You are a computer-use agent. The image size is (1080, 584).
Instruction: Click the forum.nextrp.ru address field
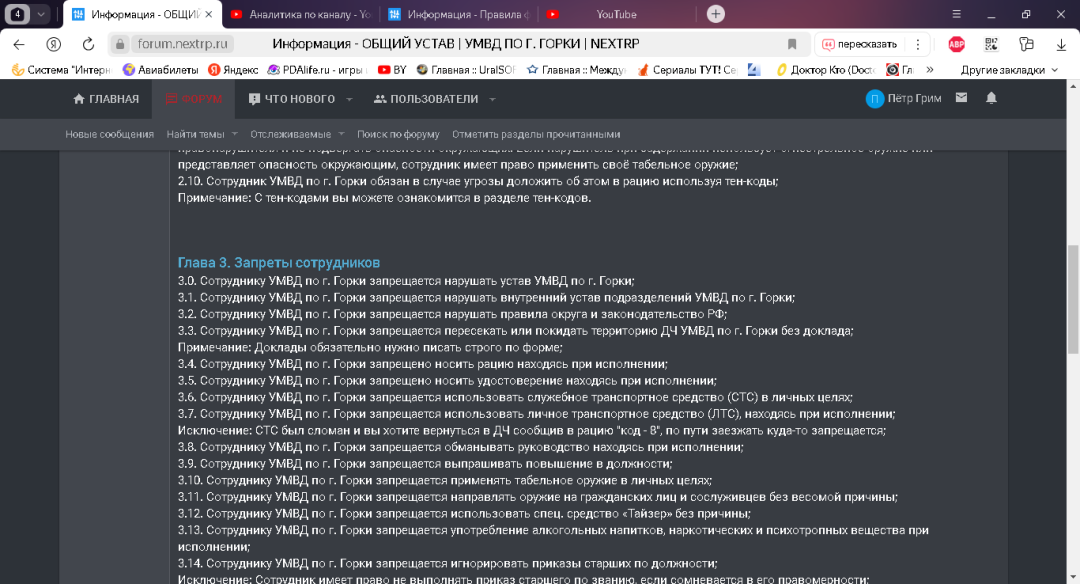181,44
